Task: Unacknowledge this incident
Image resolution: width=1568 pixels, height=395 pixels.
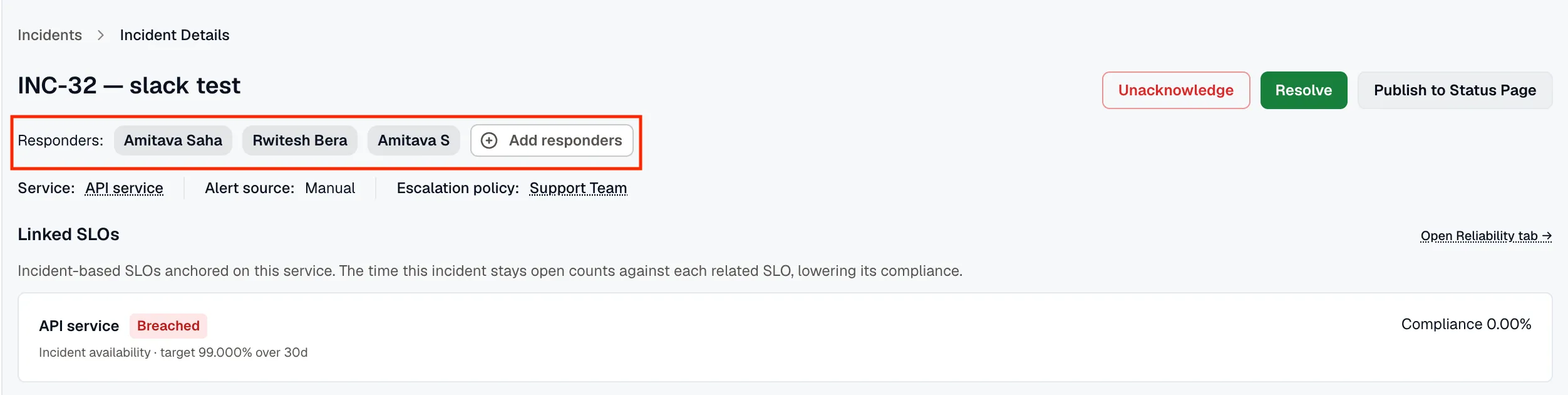Action: pyautogui.click(x=1176, y=90)
